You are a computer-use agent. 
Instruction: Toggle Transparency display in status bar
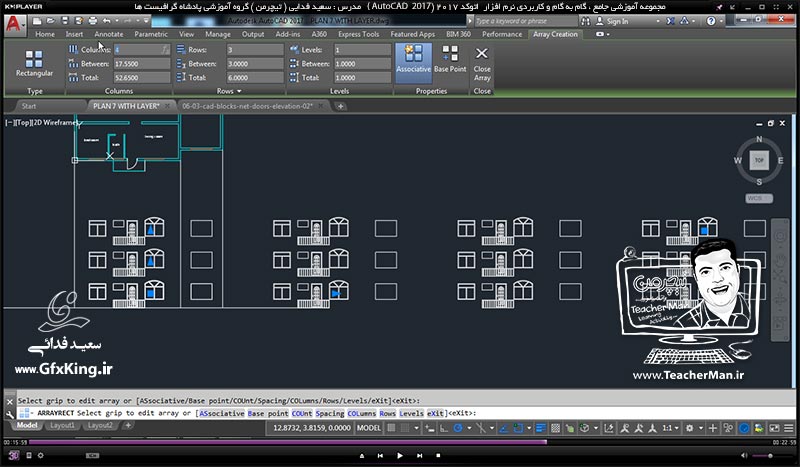click(x=555, y=428)
